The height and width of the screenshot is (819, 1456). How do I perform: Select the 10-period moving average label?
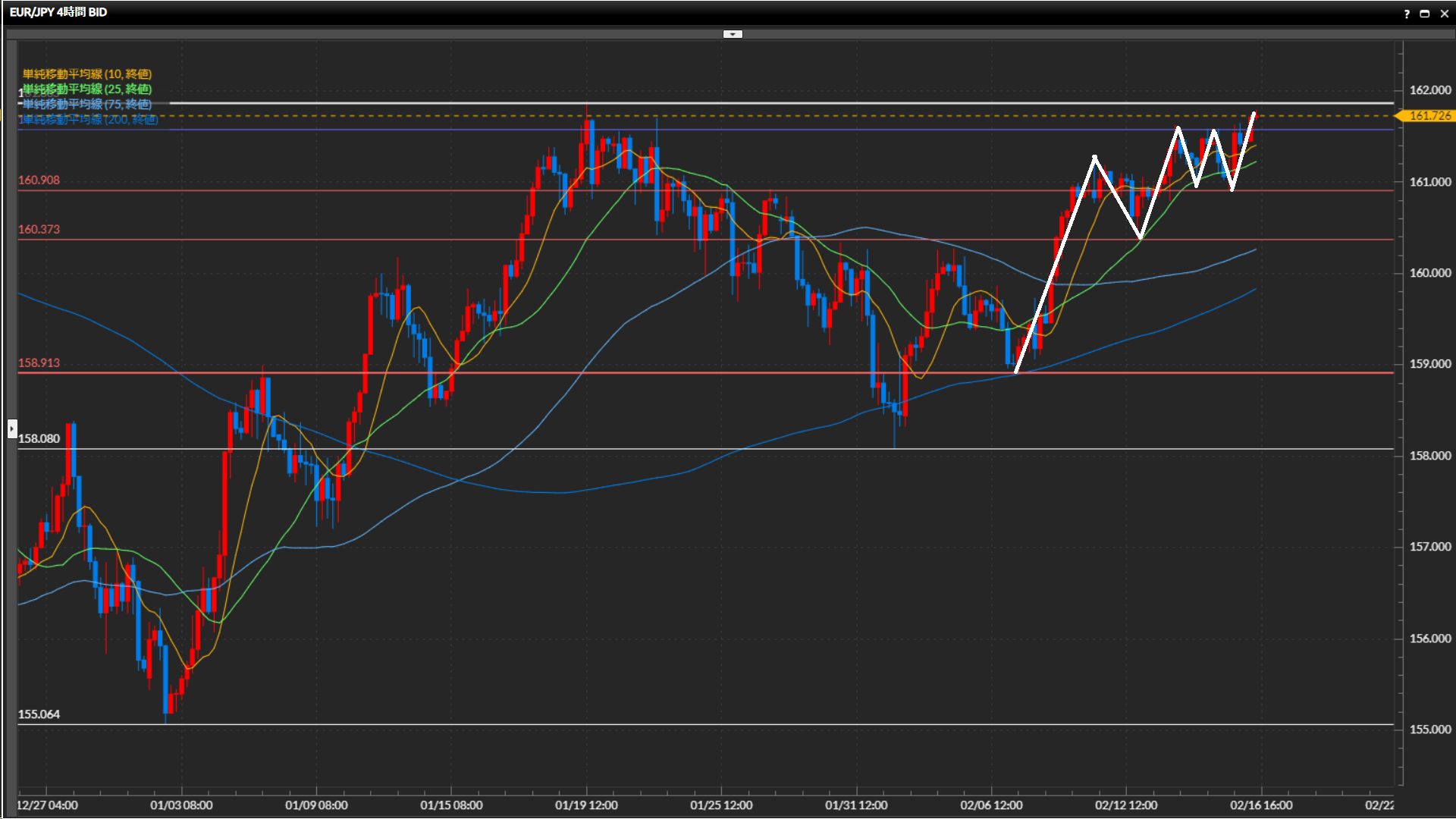coord(87,74)
